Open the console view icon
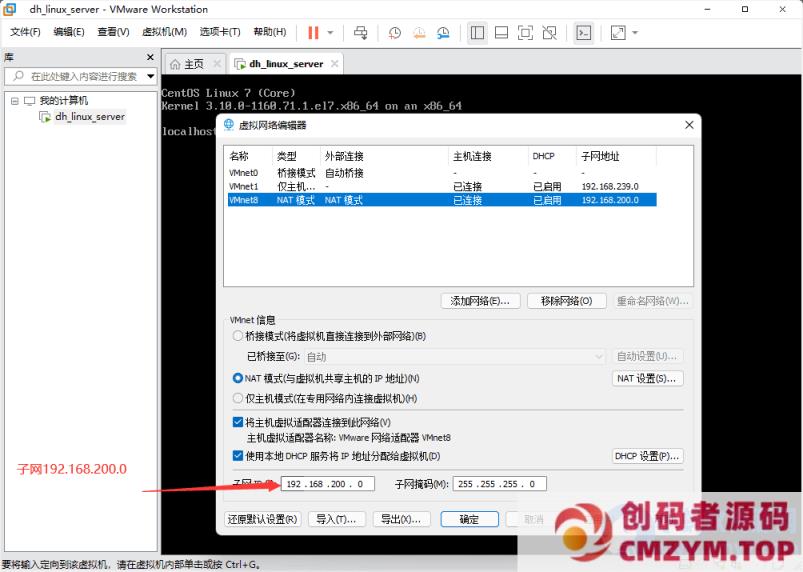 click(x=583, y=33)
